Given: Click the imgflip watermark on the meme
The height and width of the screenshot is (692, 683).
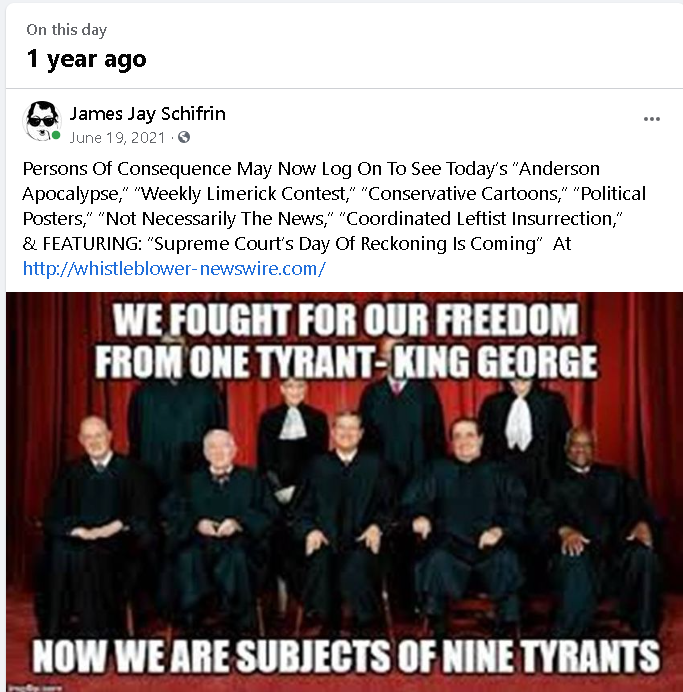Looking at the screenshot, I should (35, 687).
